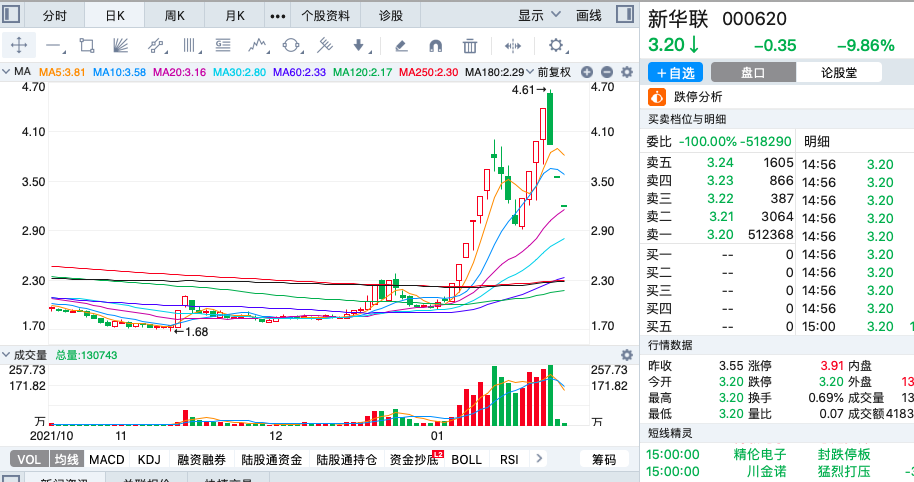Image resolution: width=914 pixels, height=482 pixels.
Task: Click MA250:2.30 indicator label
Action: [428, 72]
